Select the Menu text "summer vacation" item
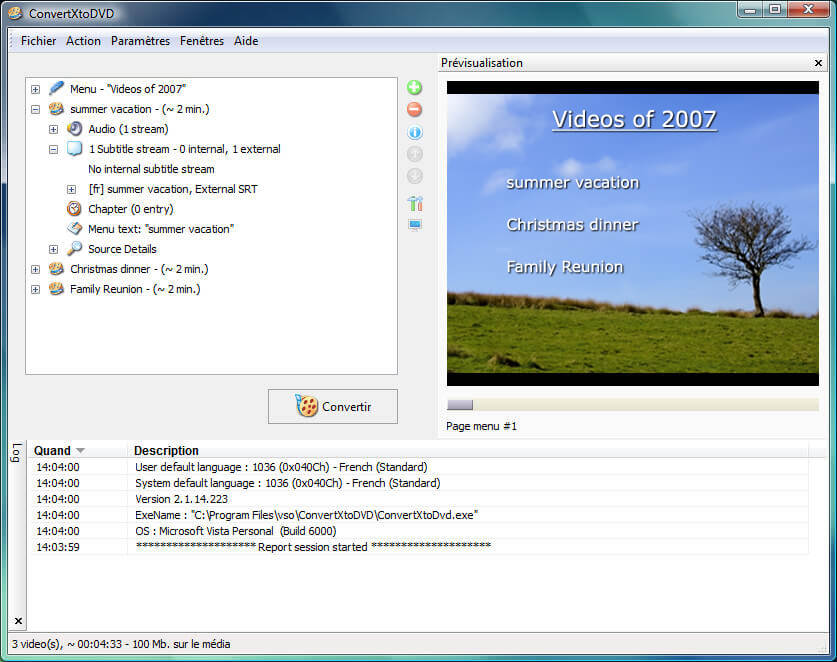This screenshot has height=662, width=837. pos(160,229)
